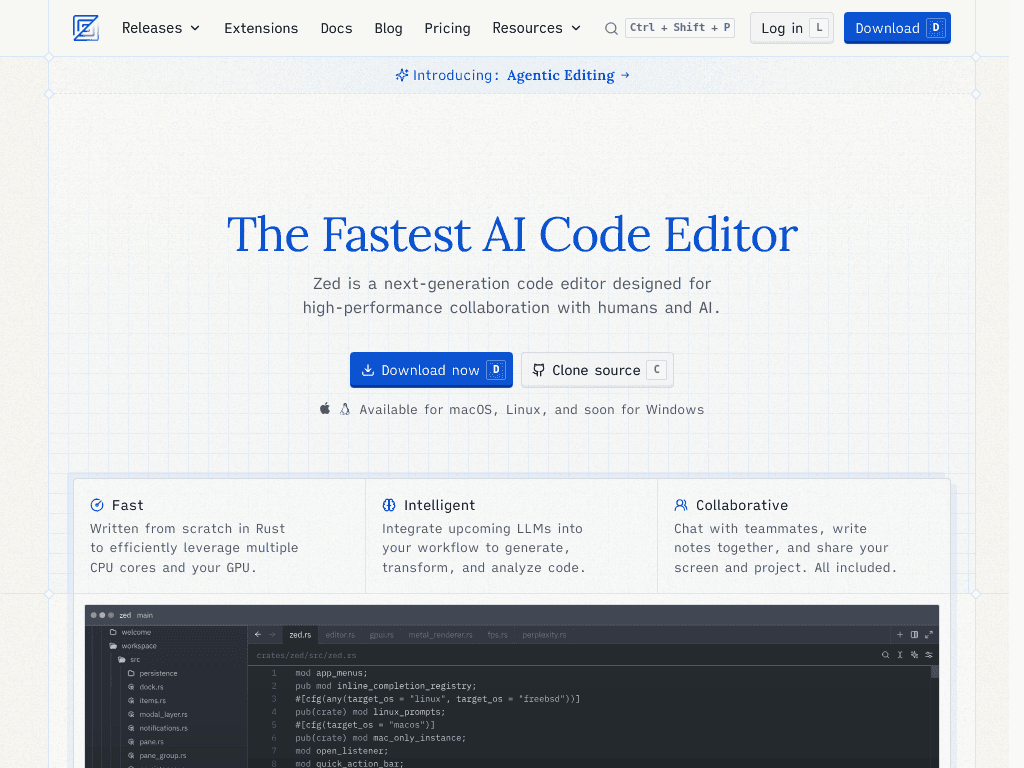
Task: Click the main branch label in editor titlebar
Action: 144,615
